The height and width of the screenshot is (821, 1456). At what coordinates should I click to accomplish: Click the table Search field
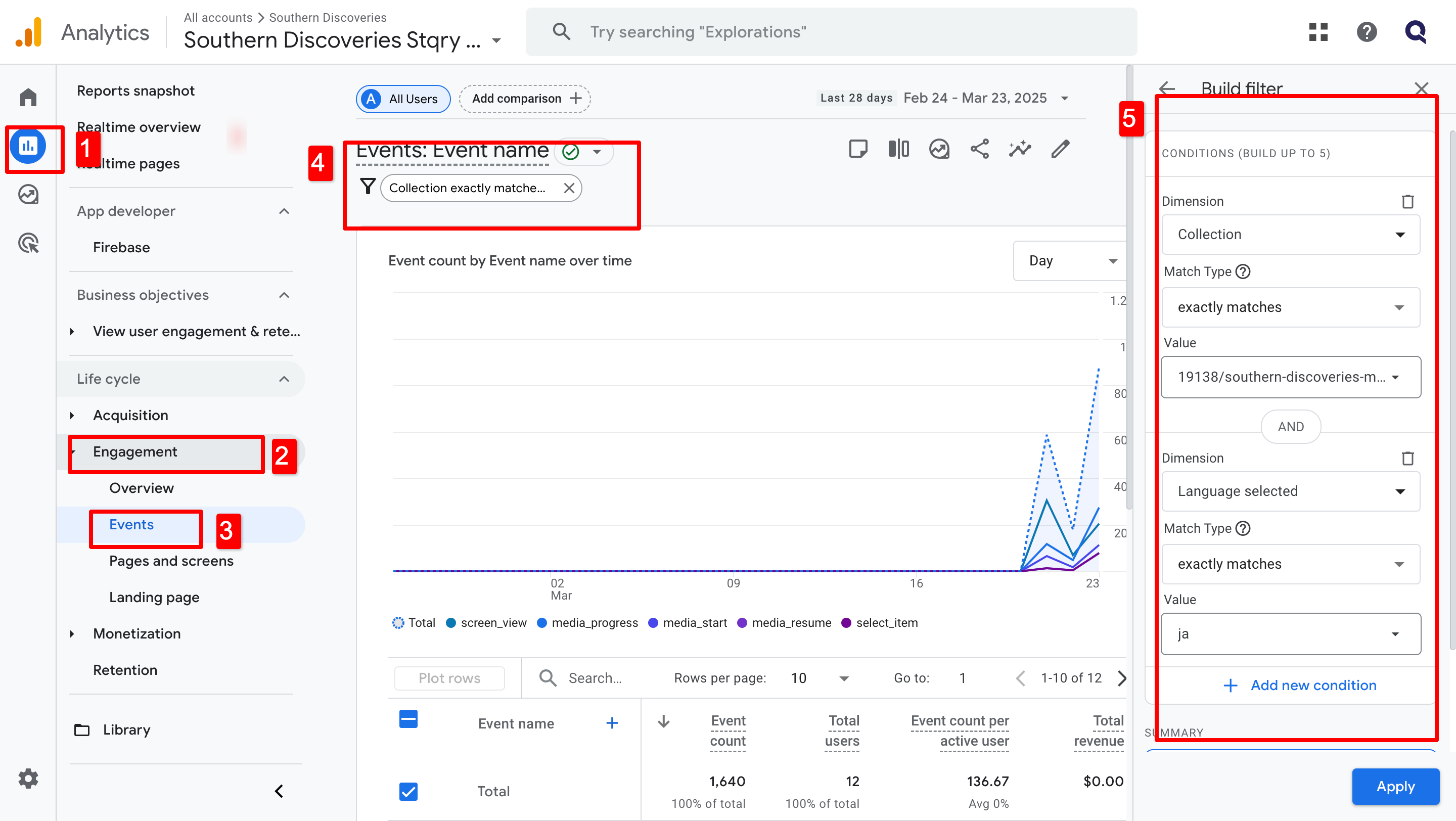point(595,678)
